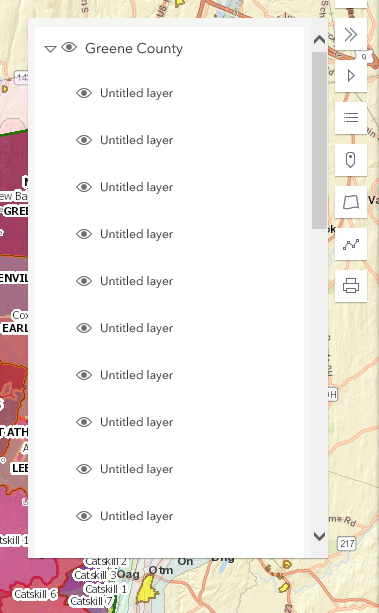Image resolution: width=379 pixels, height=613 pixels.
Task: Click the Catskill 6 map label
Action: point(35,594)
